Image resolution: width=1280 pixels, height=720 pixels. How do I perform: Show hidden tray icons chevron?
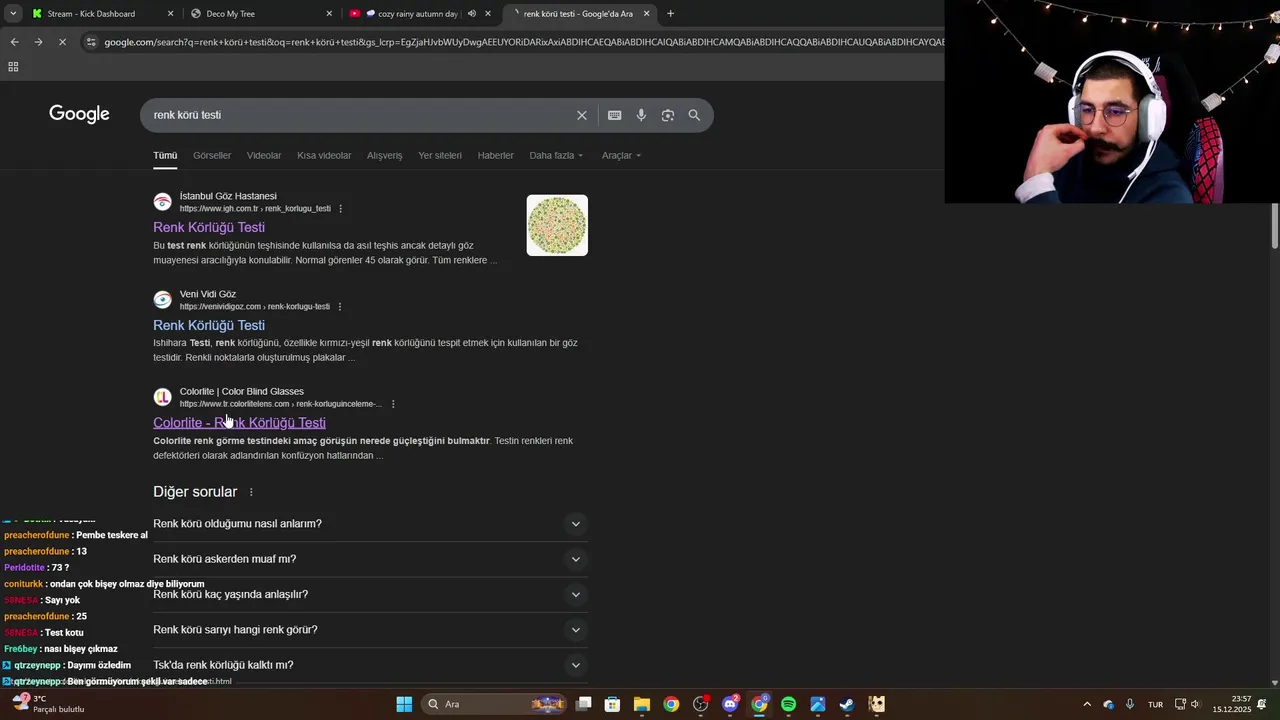tap(1087, 704)
